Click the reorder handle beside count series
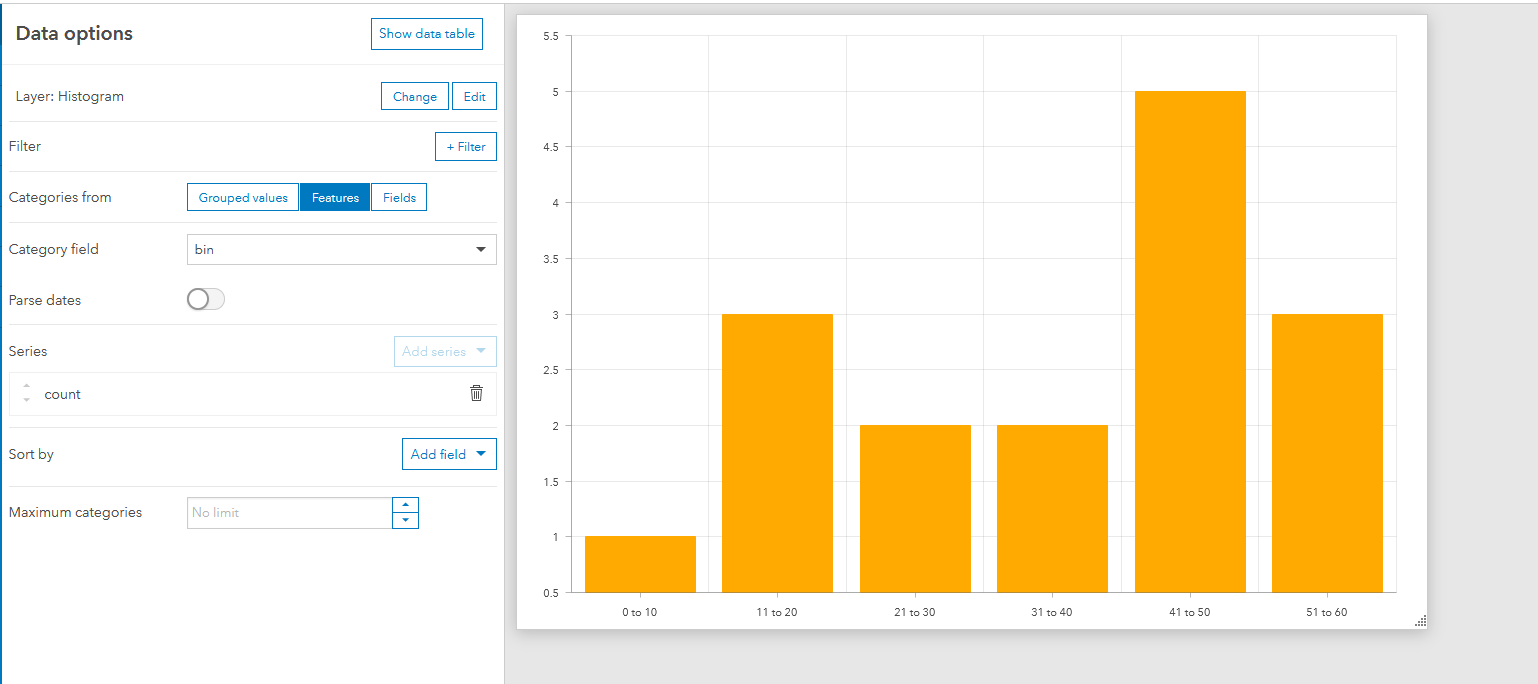The height and width of the screenshot is (684, 1538). tap(26, 393)
